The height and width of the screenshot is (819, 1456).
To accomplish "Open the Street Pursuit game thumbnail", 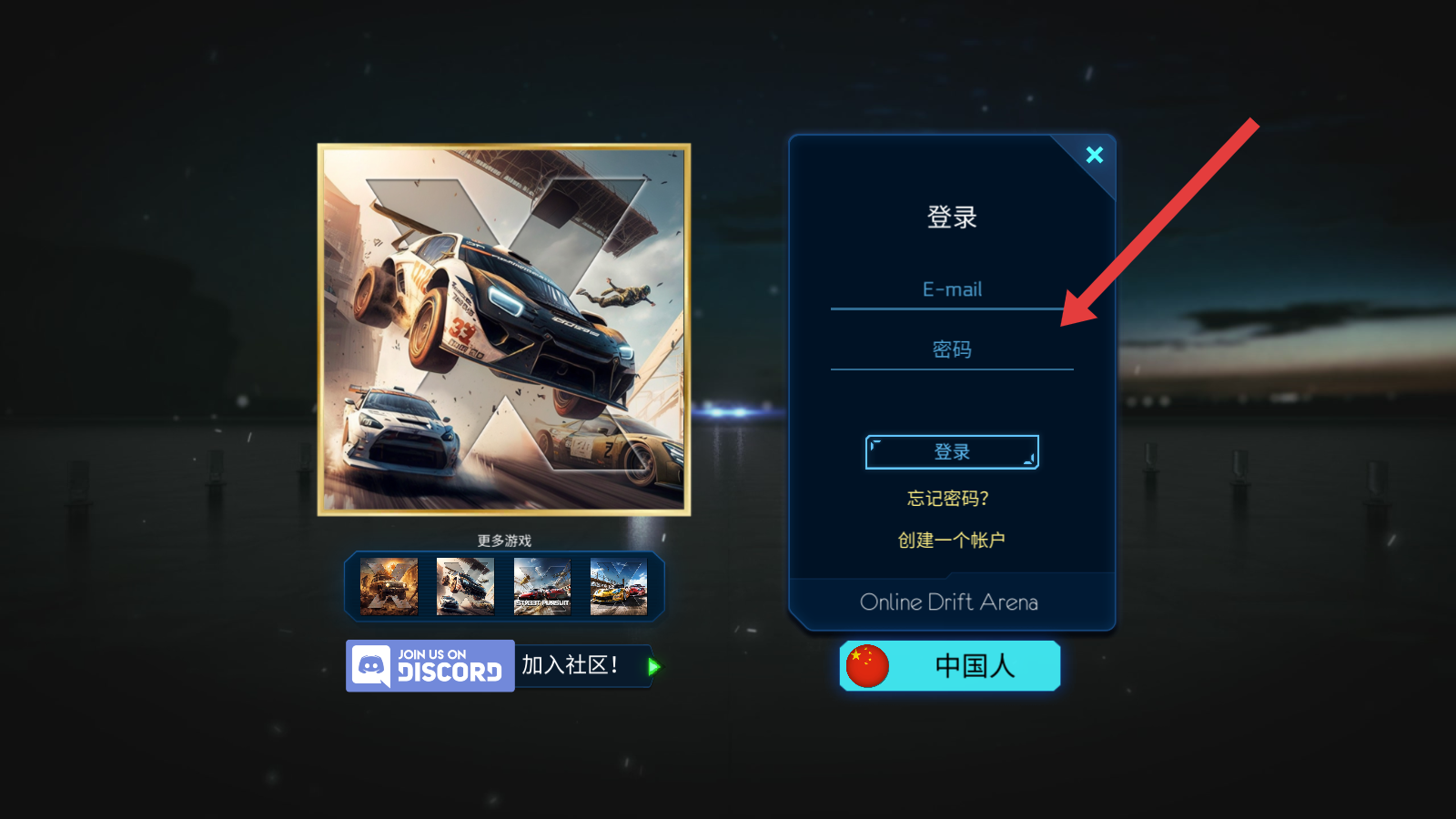I will click(x=542, y=587).
